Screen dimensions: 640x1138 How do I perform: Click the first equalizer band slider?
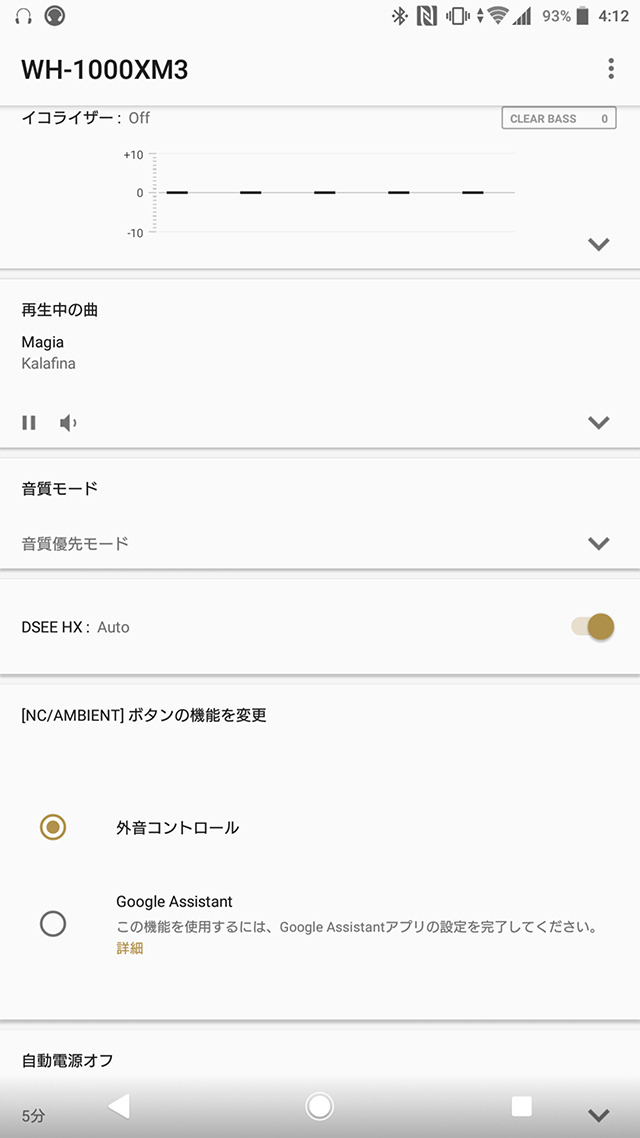click(x=177, y=192)
